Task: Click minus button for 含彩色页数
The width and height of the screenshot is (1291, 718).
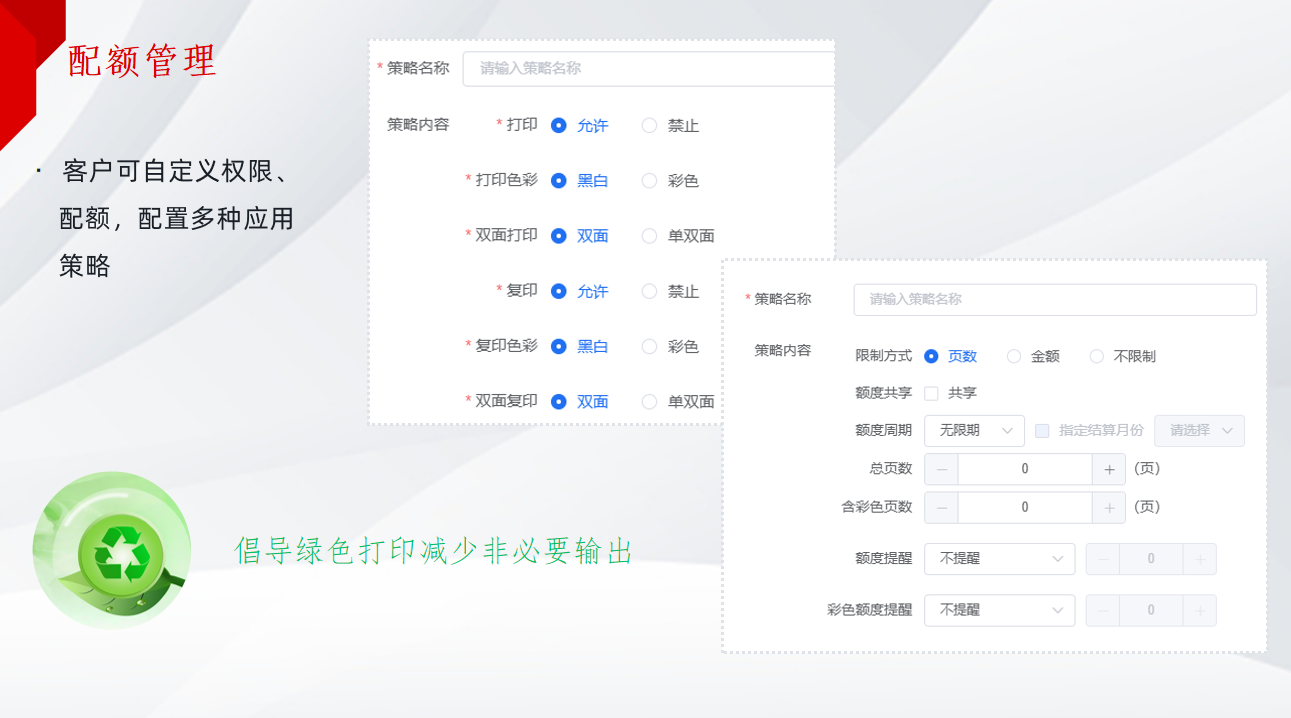Action: tap(941, 508)
